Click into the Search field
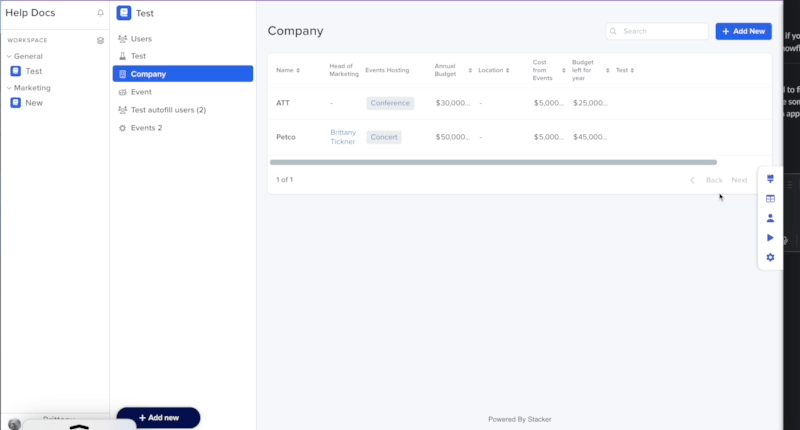Image resolution: width=800 pixels, height=430 pixels. (x=662, y=31)
